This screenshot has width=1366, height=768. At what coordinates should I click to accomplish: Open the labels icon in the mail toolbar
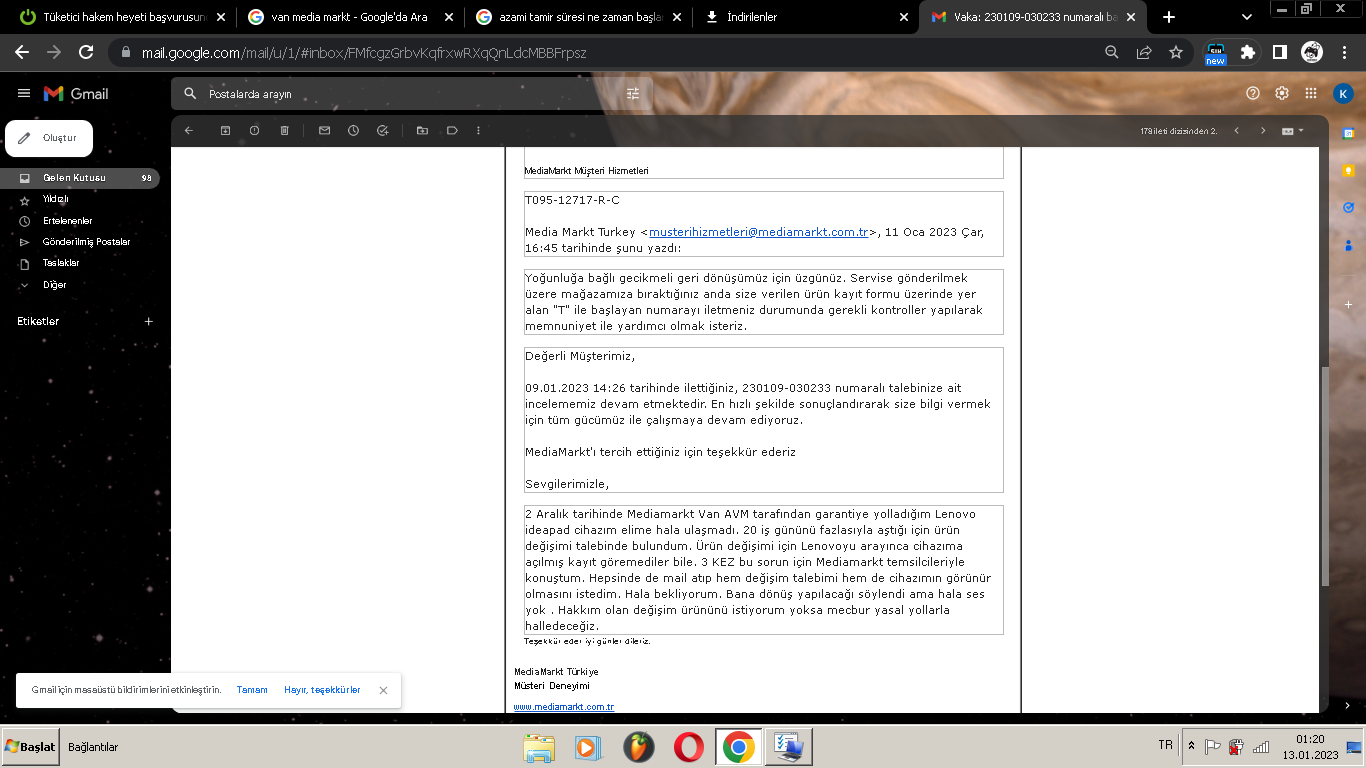pos(452,130)
